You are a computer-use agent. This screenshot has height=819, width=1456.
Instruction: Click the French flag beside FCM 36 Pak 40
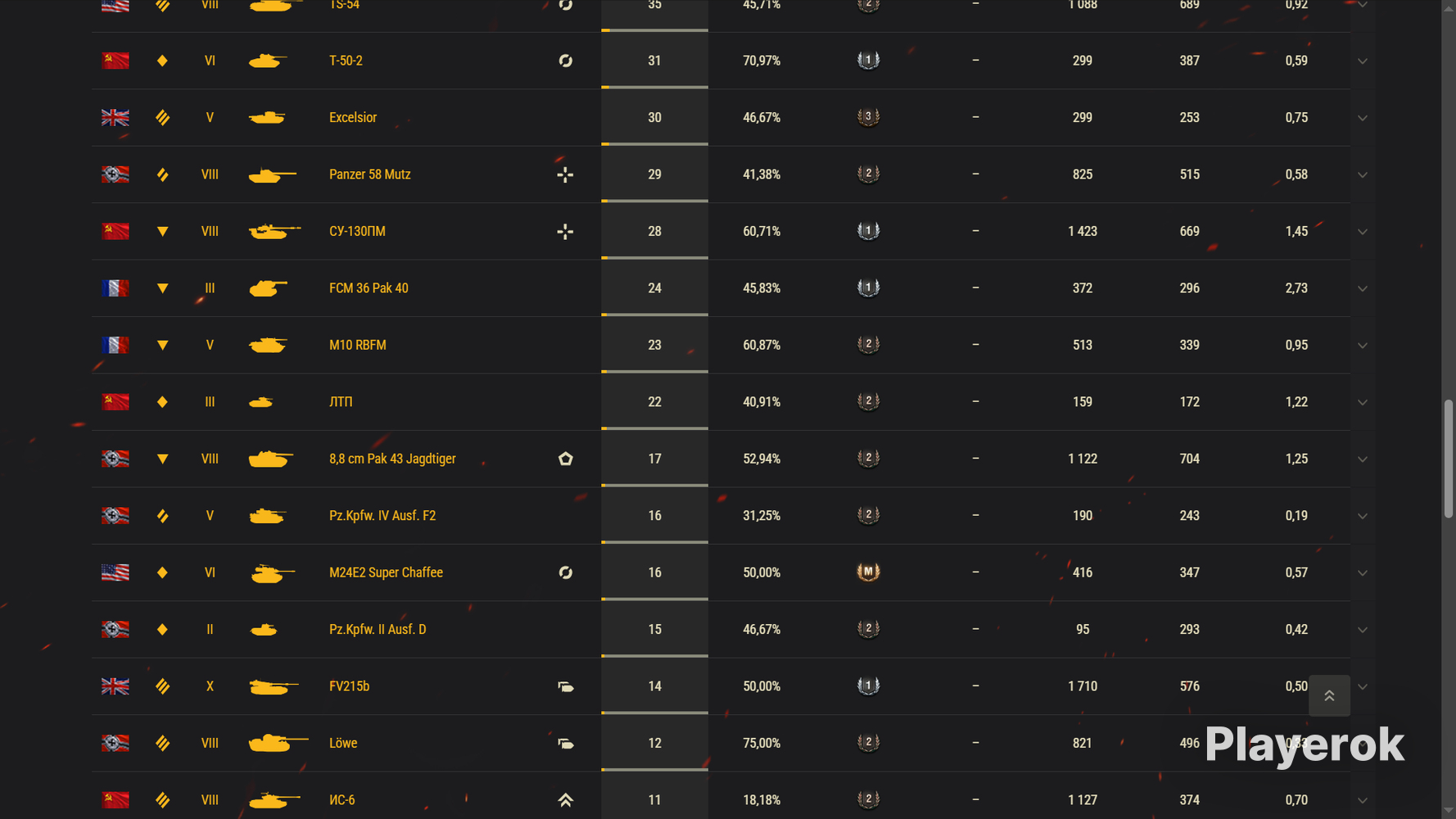click(115, 288)
